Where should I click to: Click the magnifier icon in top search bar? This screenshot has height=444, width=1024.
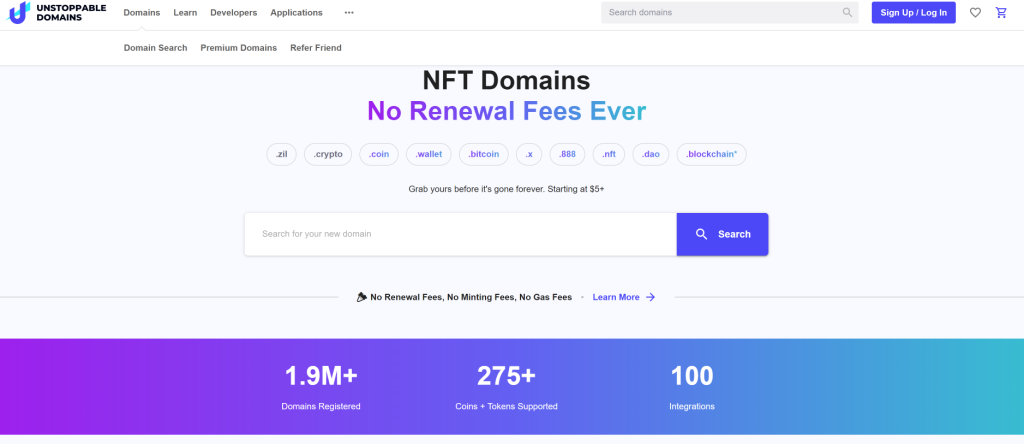coord(847,13)
